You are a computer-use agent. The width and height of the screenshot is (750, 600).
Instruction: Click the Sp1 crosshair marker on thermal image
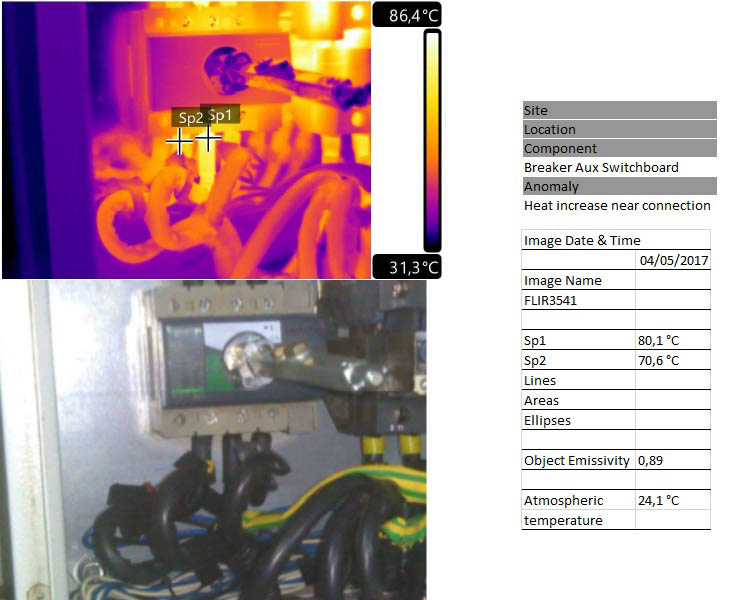click(208, 138)
